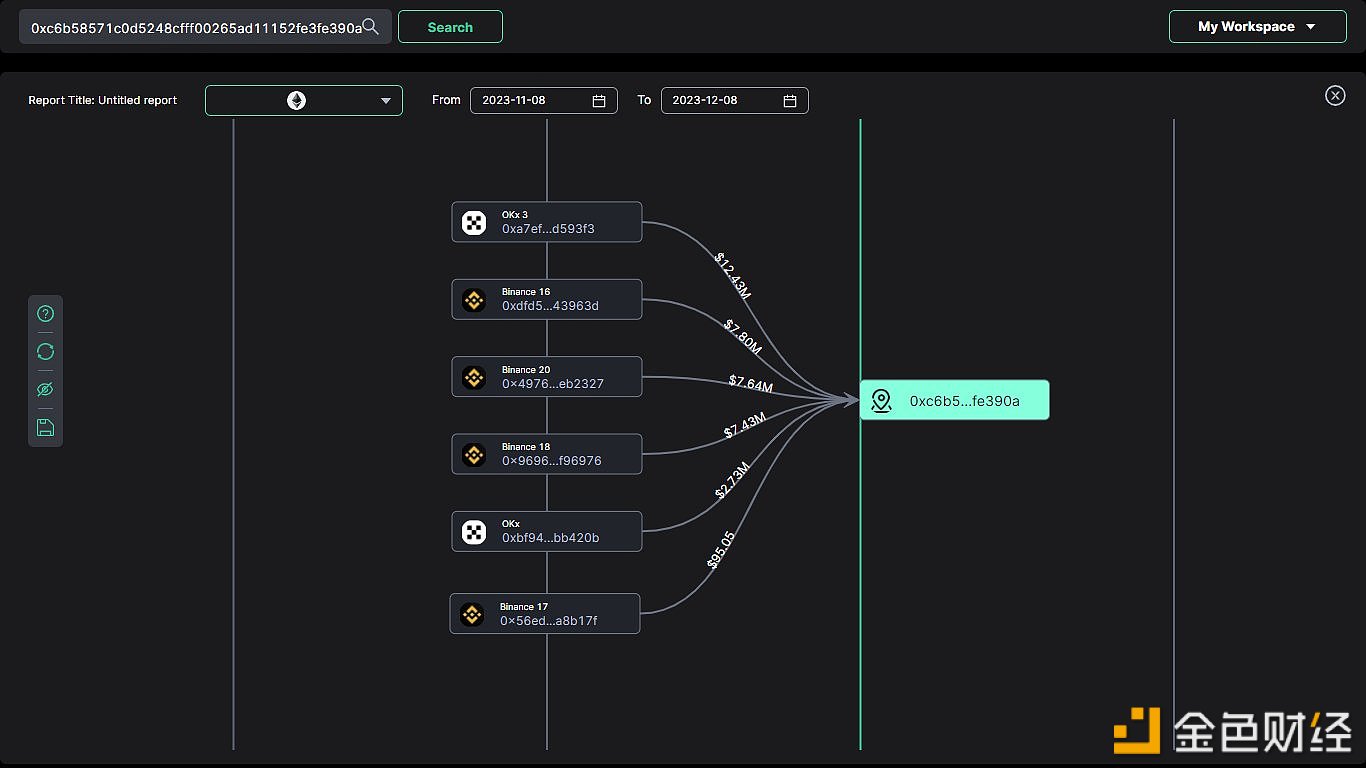This screenshot has width=1366, height=768.
Task: Click the $95.05 transfer label
Action: pos(721,550)
